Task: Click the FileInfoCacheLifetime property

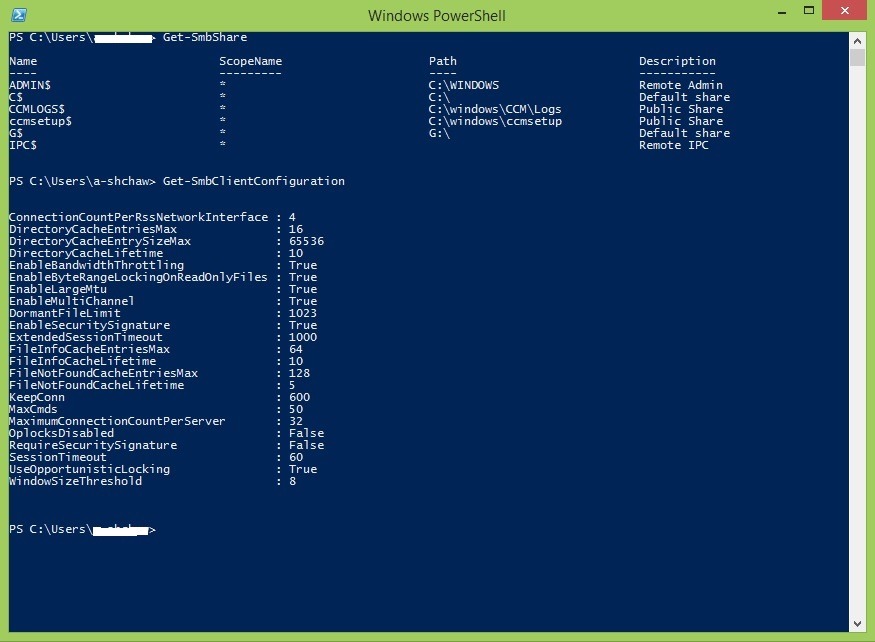Action: tap(83, 361)
